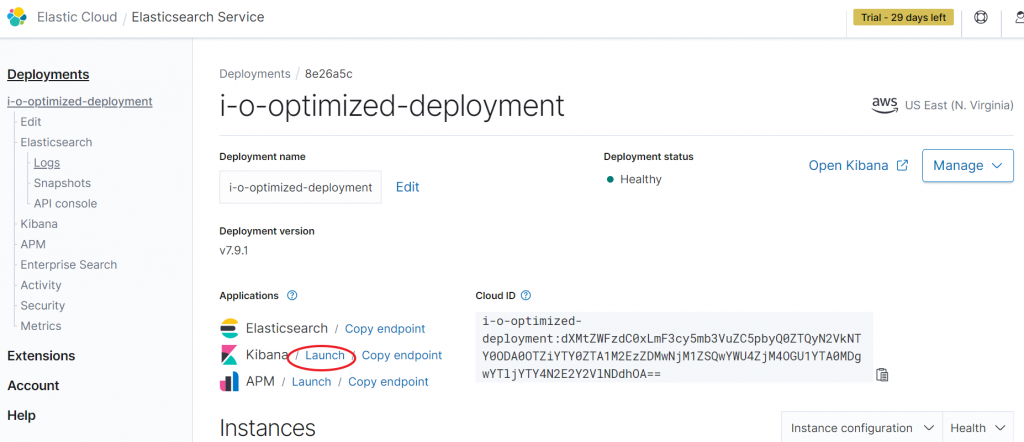Select i-o-optimized-deployment in the sidebar
This screenshot has height=442, width=1024.
[80, 102]
